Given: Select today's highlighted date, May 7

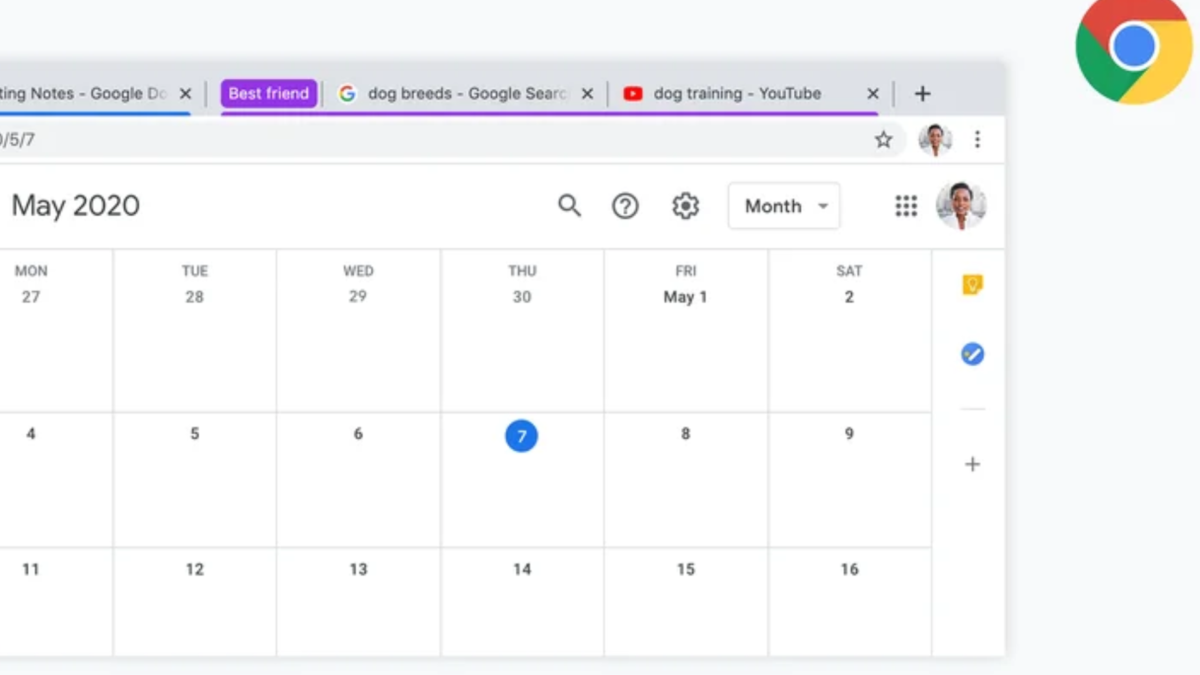Looking at the screenshot, I should 521,436.
